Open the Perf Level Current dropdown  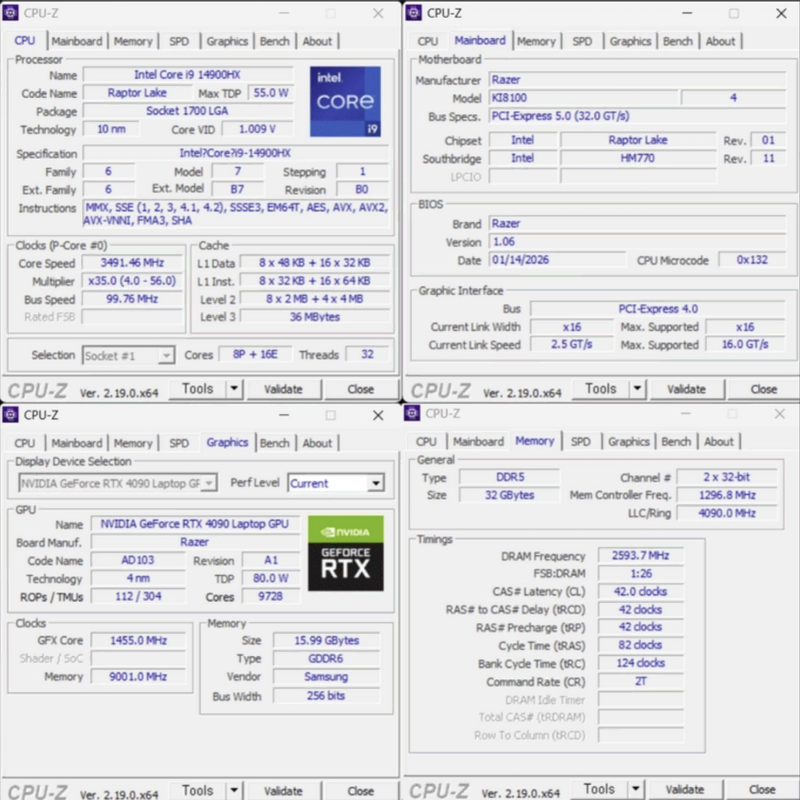(x=336, y=483)
